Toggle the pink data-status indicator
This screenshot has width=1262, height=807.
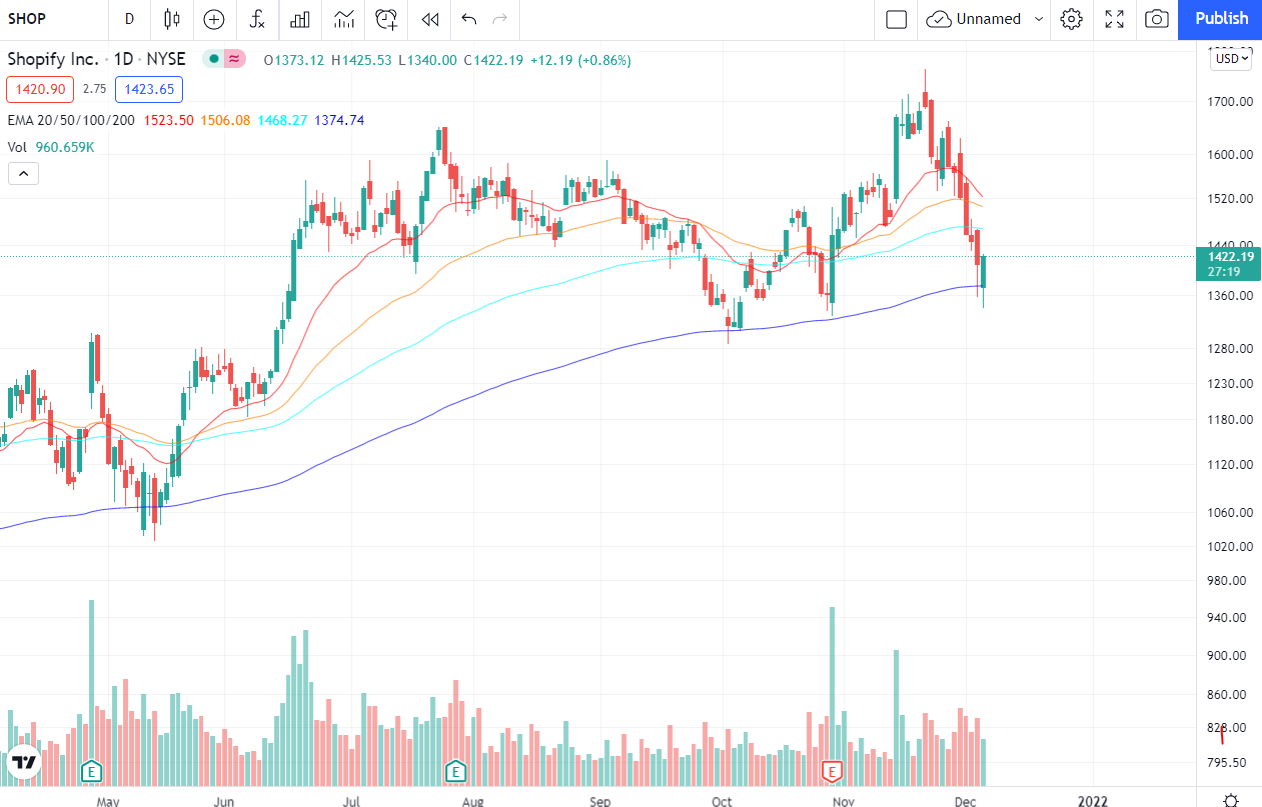click(235, 59)
